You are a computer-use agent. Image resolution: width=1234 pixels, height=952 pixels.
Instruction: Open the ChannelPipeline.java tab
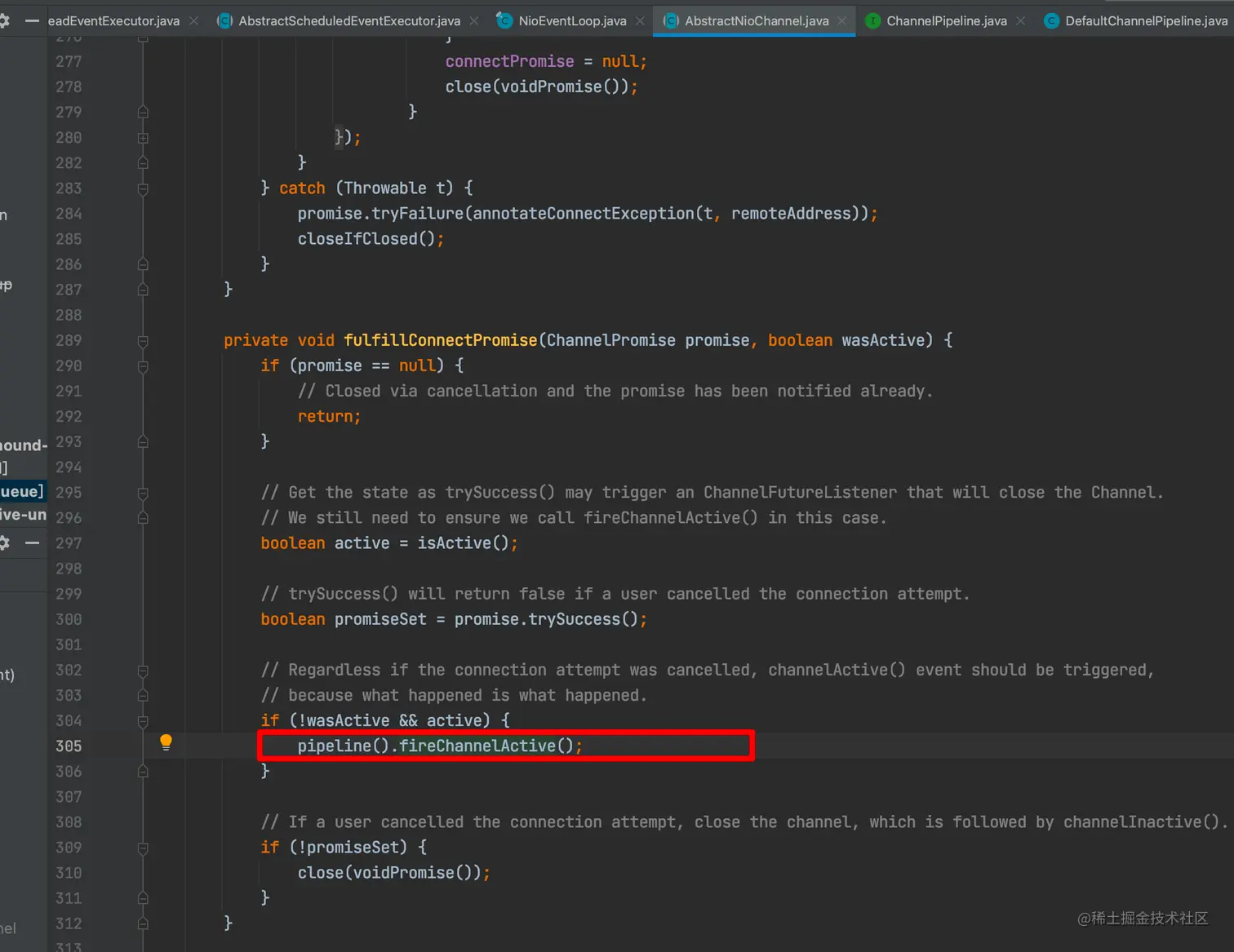[947, 20]
